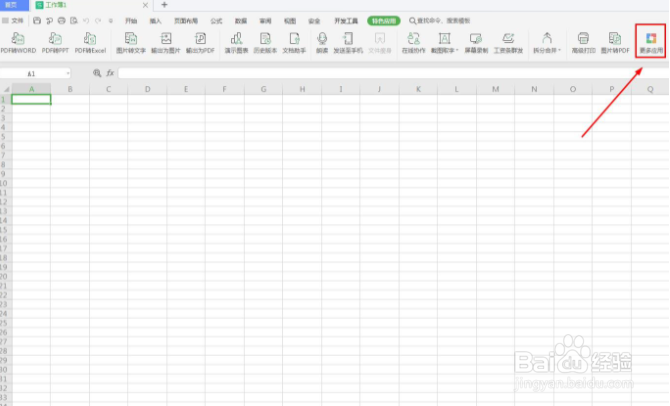670x406 pixels.
Task: Click the greyed 文件瘦身 file slimming icon
Action: coord(379,43)
